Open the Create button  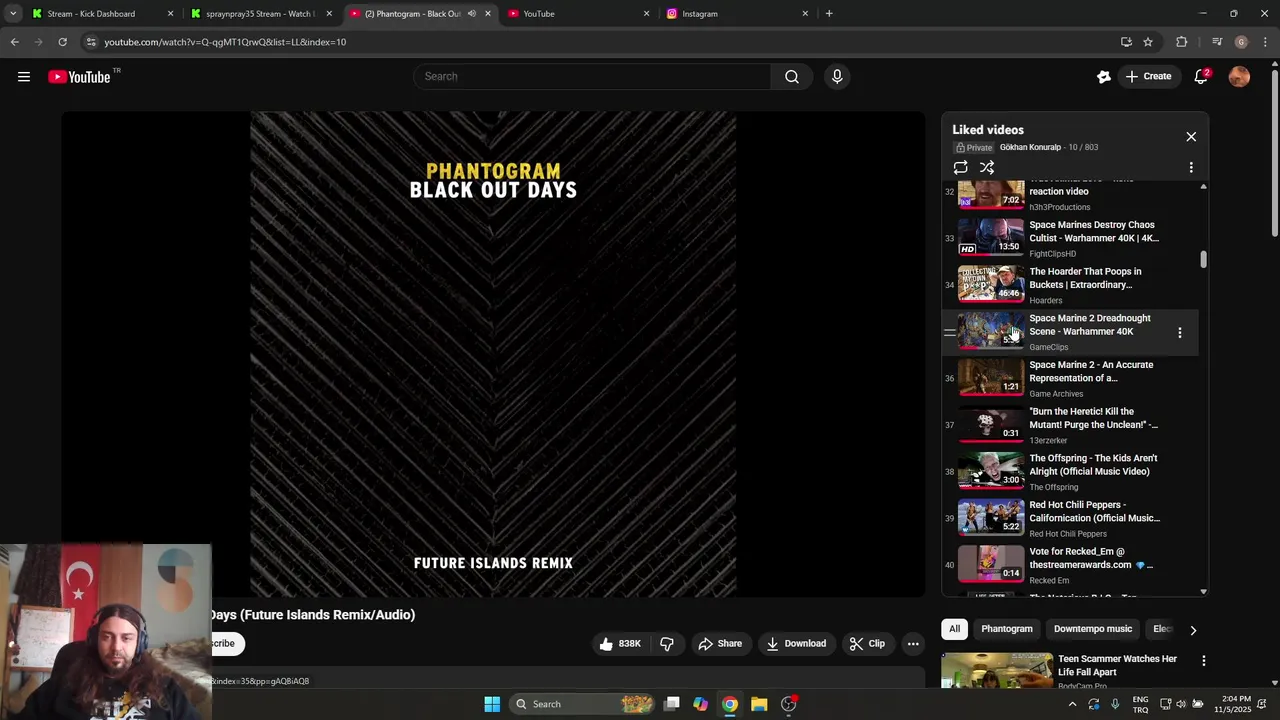tap(1148, 77)
